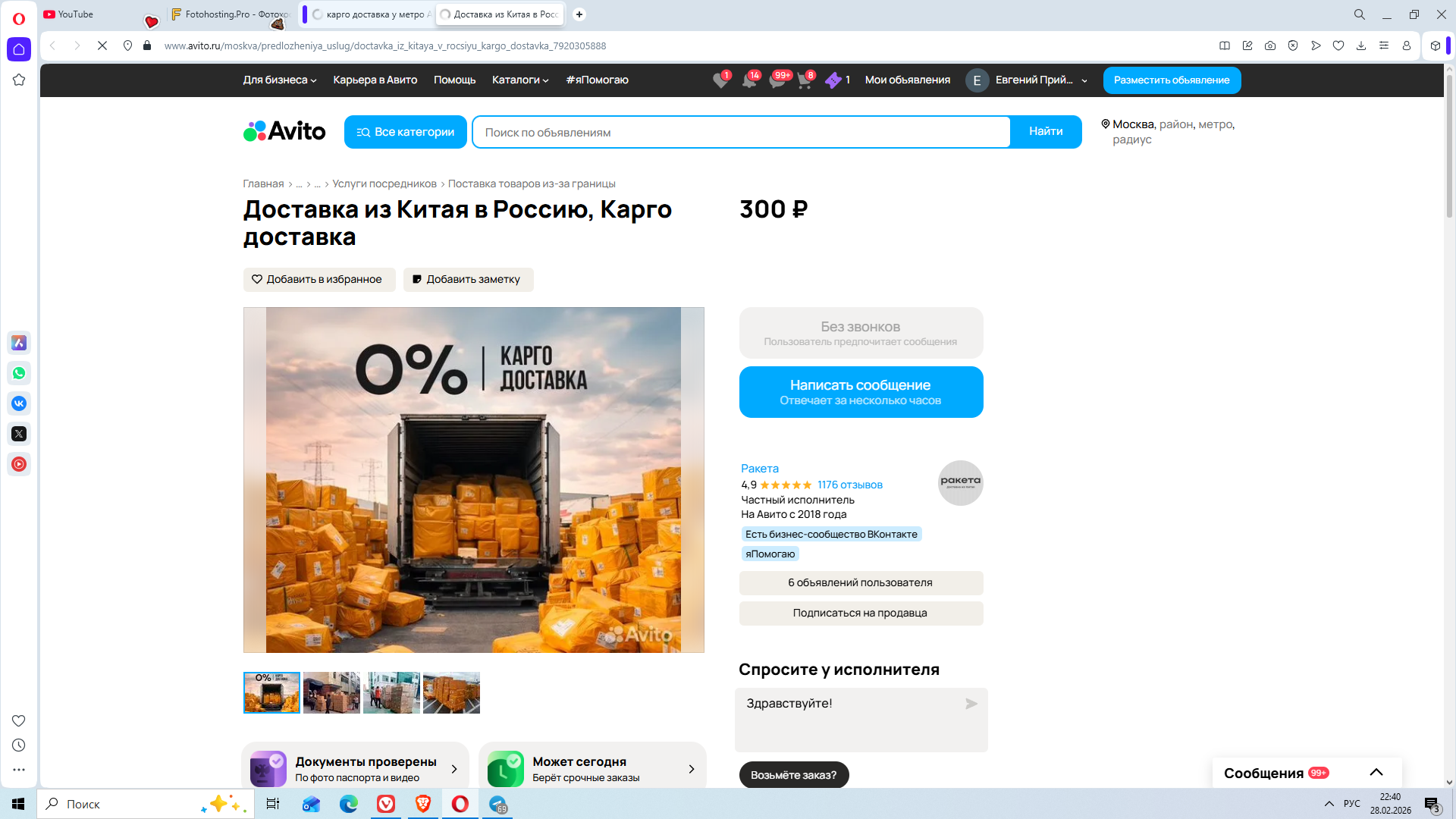Open the Каталоги dropdown
The image size is (1456, 819).
click(x=519, y=80)
